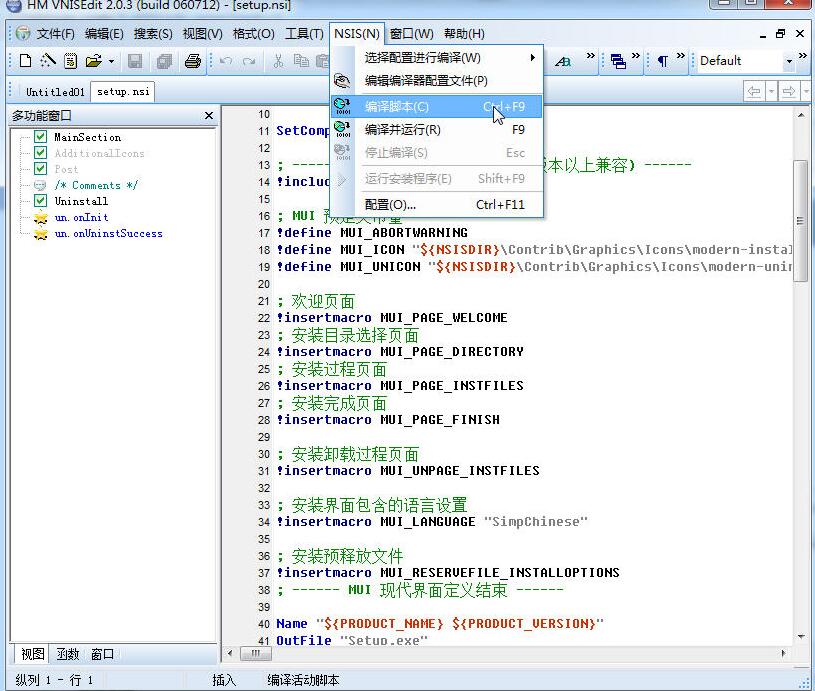
Task: Expand the Open file dropdown arrow
Action: coord(111,61)
